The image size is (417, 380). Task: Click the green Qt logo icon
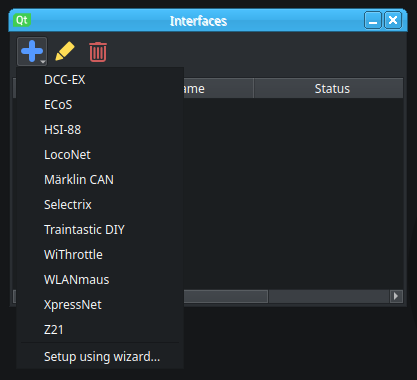point(22,20)
